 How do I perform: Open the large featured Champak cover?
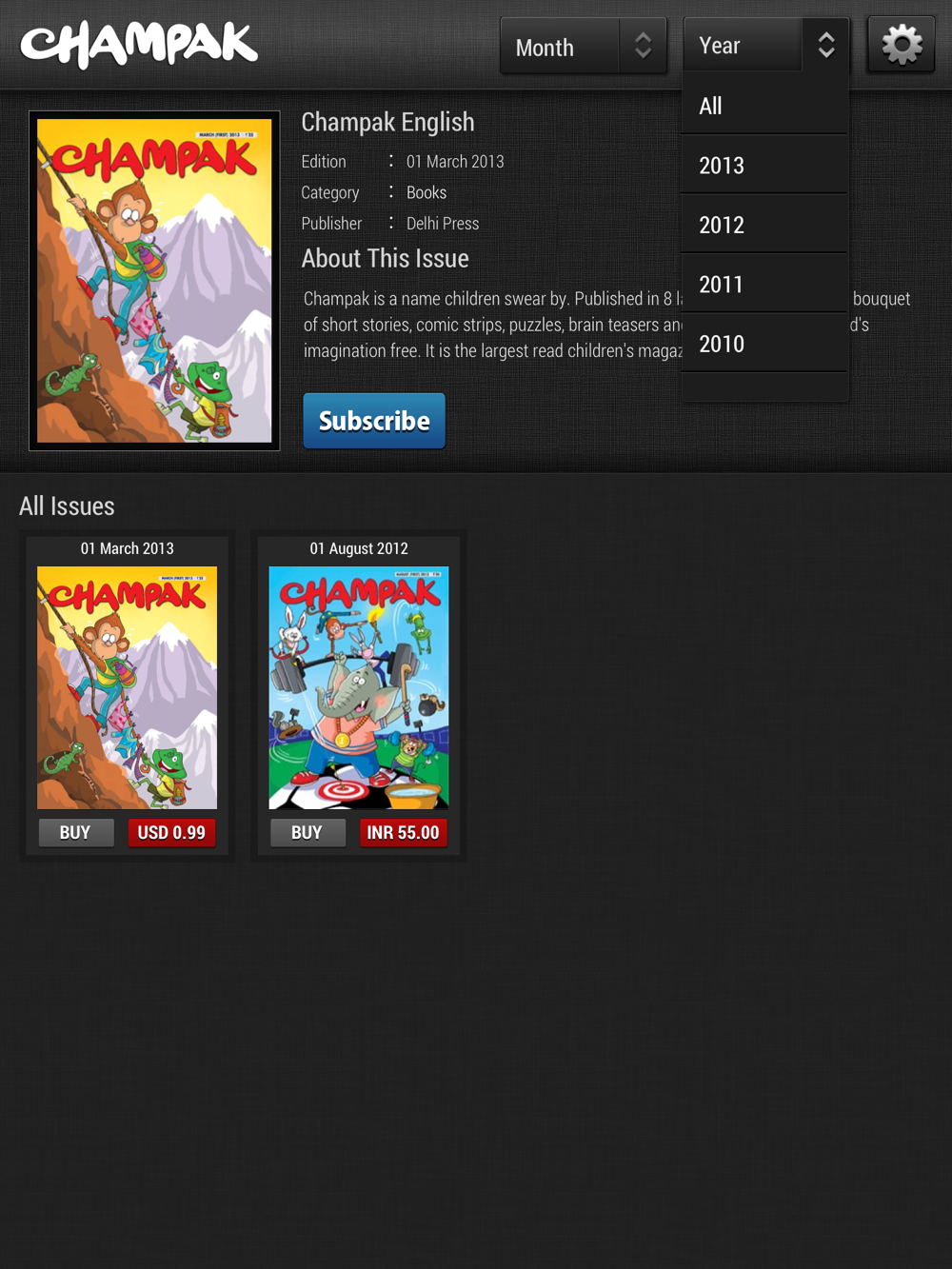(x=154, y=281)
